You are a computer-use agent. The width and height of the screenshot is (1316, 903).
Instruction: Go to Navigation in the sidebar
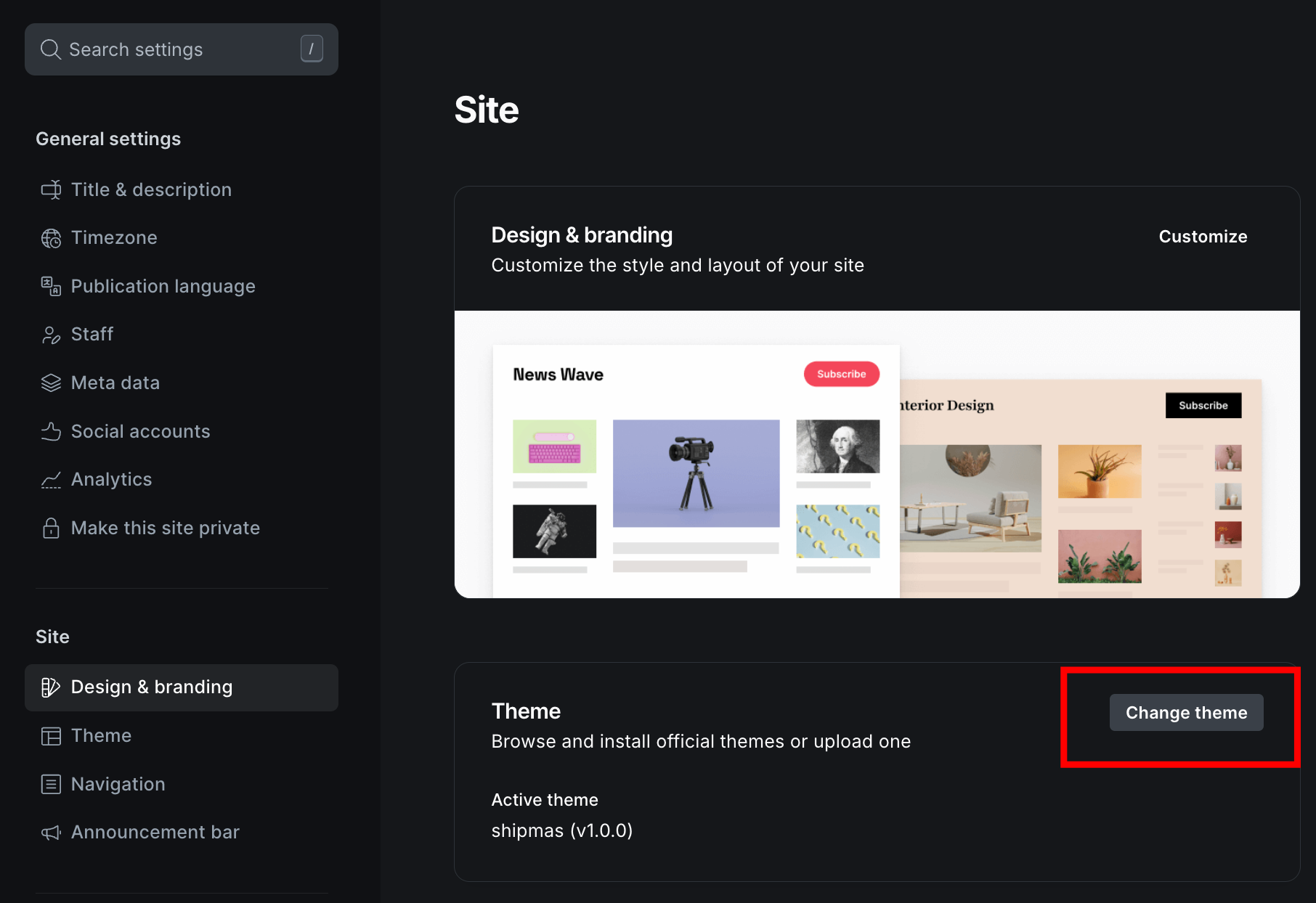(118, 784)
